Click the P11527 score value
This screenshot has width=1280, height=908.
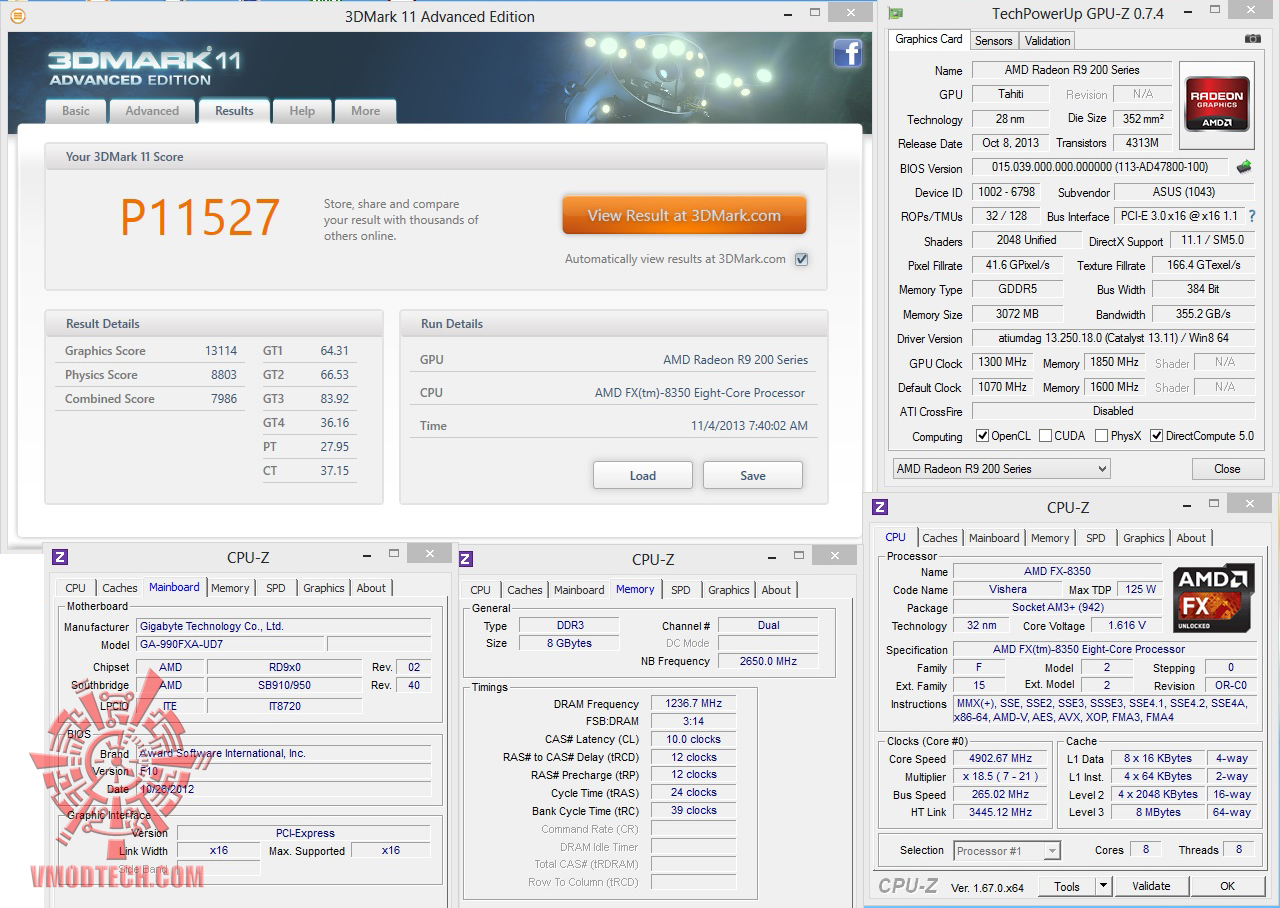click(200, 217)
